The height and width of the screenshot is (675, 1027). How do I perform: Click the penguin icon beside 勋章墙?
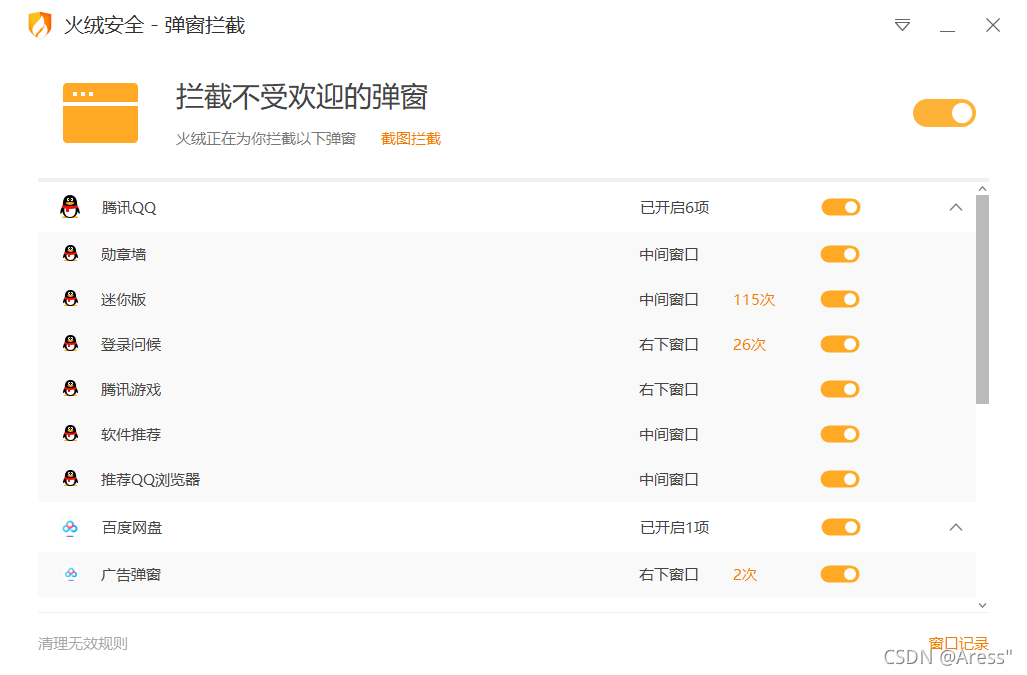tap(71, 253)
